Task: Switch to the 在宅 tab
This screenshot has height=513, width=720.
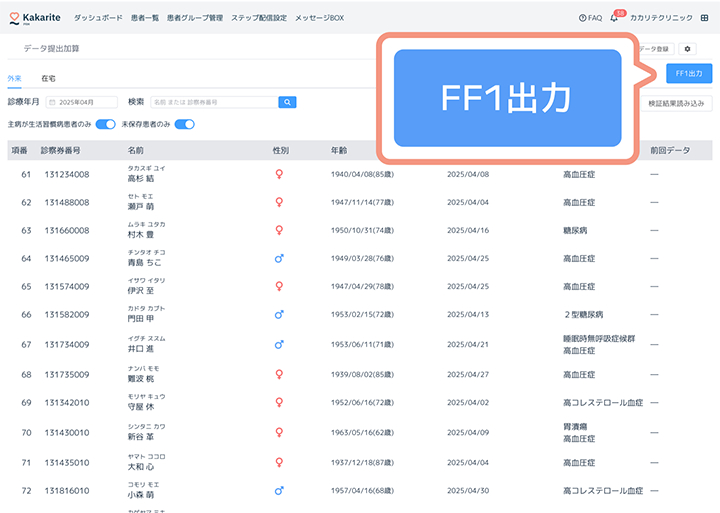Action: (48, 78)
